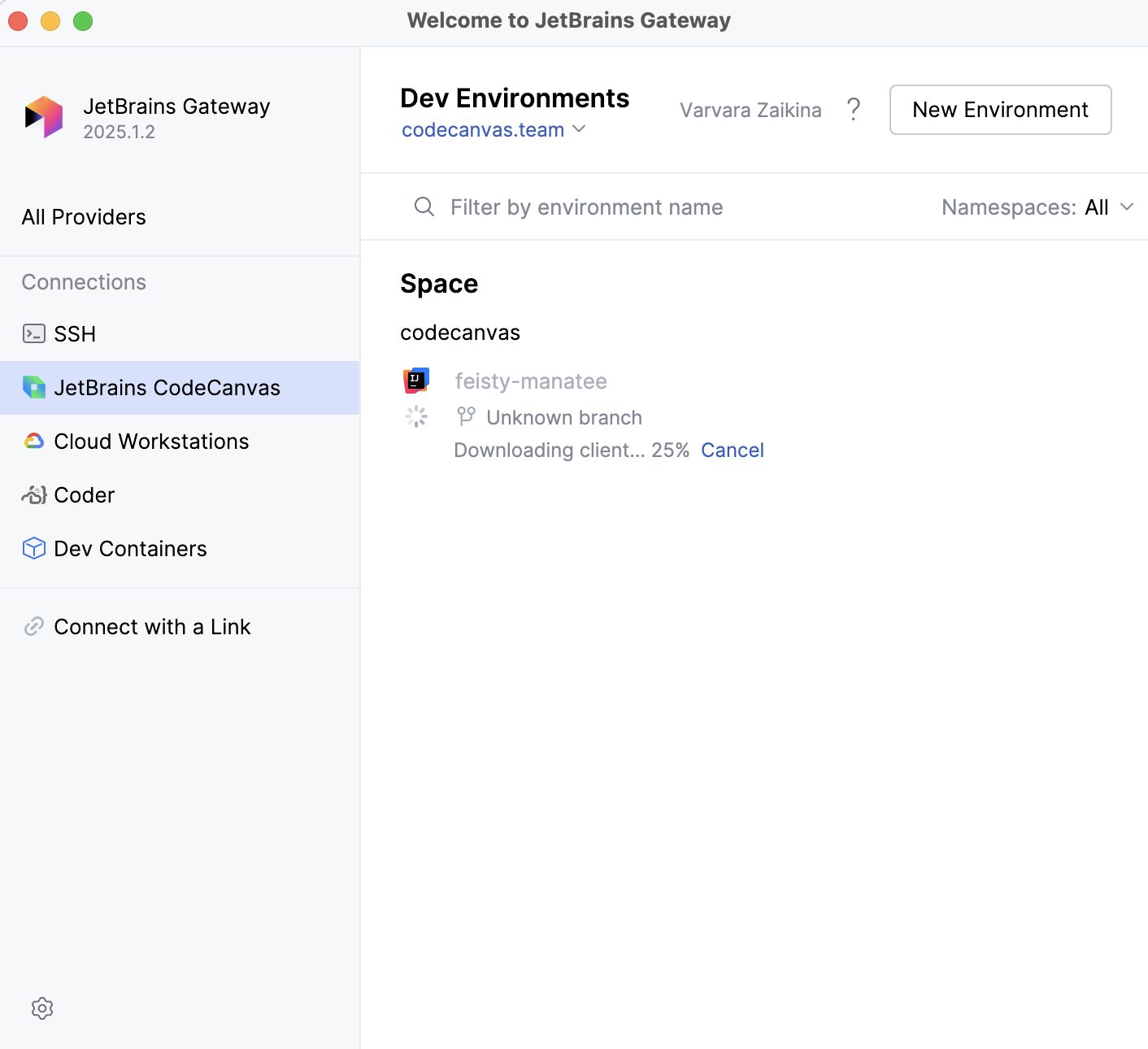Click the question mark help icon

pos(854,109)
